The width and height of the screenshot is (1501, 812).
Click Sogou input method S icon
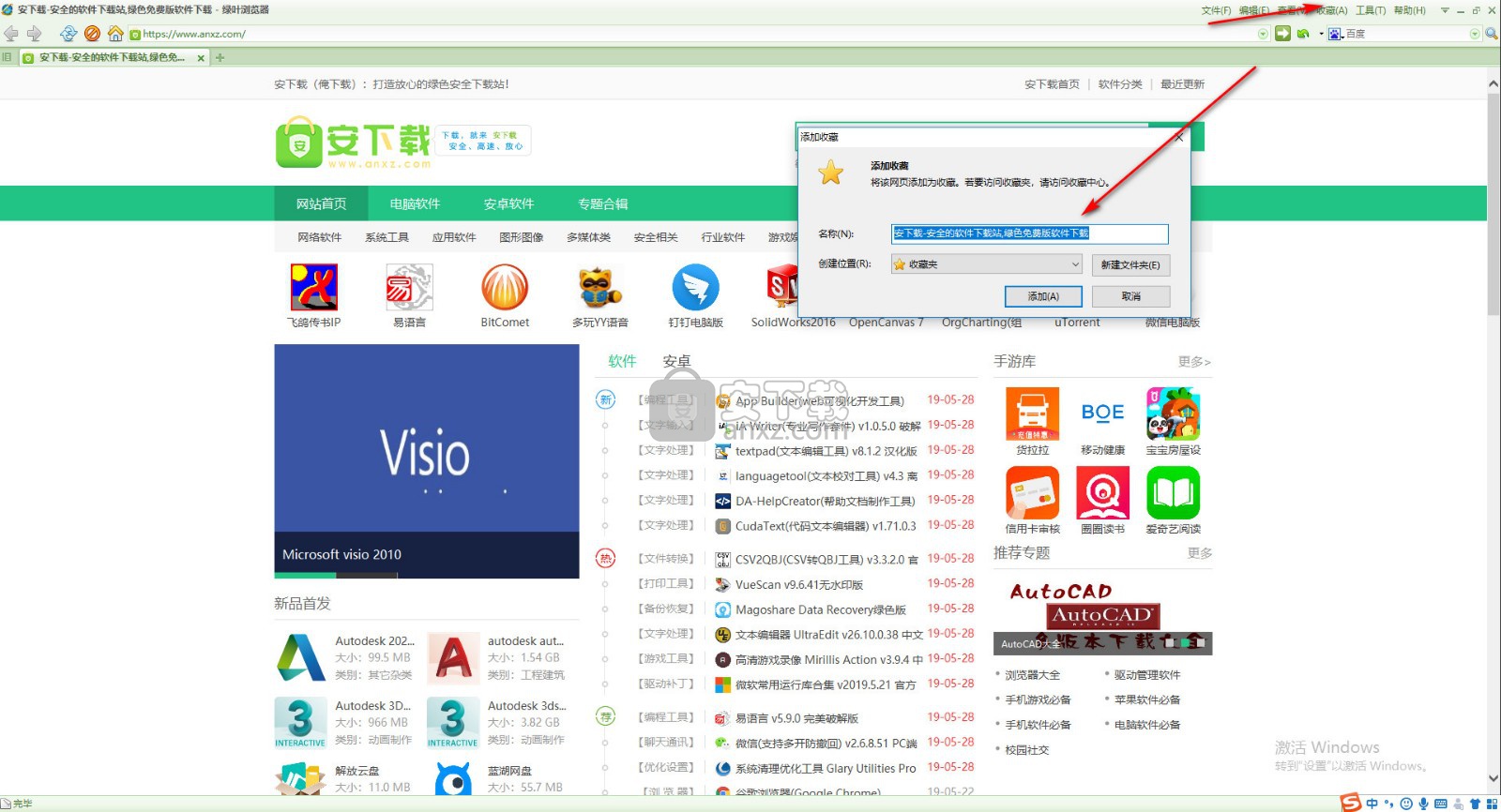(x=1350, y=803)
